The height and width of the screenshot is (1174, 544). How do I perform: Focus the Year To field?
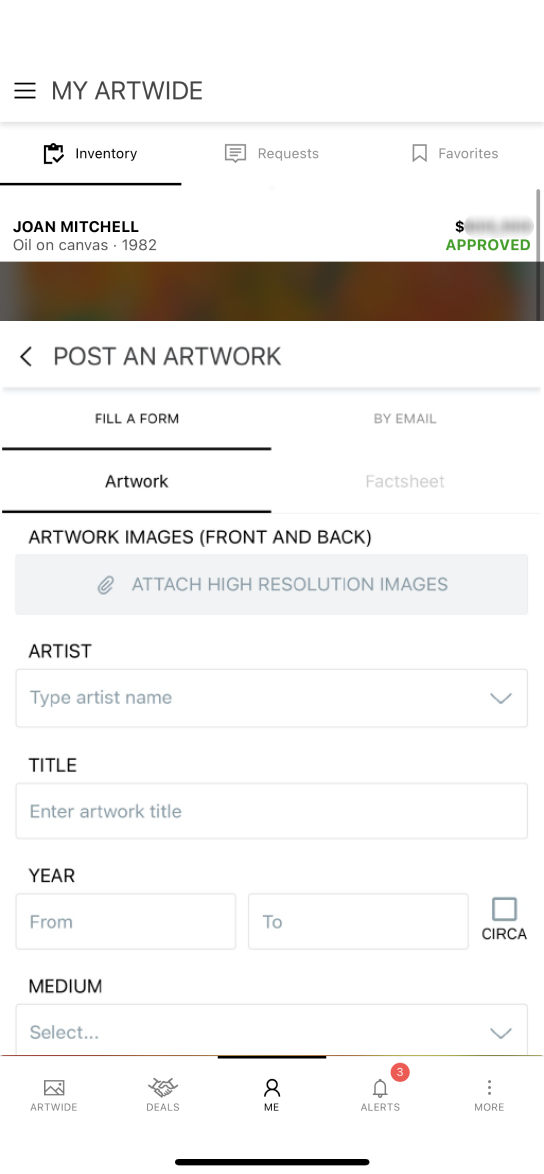358,922
